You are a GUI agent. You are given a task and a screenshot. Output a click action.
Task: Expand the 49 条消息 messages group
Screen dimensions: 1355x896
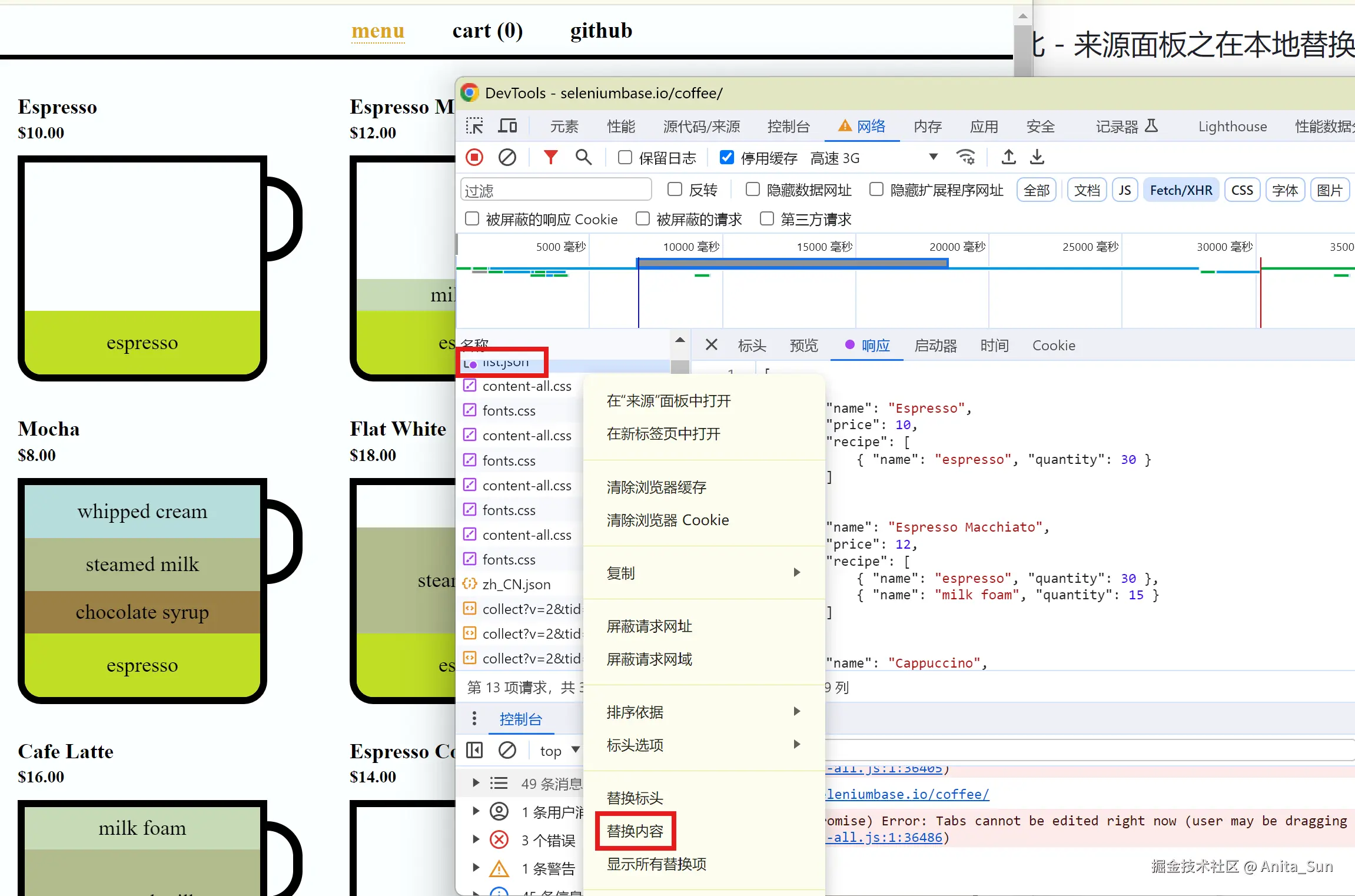[476, 783]
